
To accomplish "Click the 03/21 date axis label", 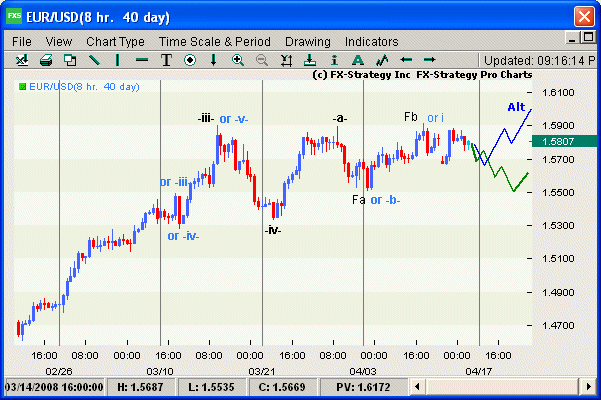I will (261, 371).
